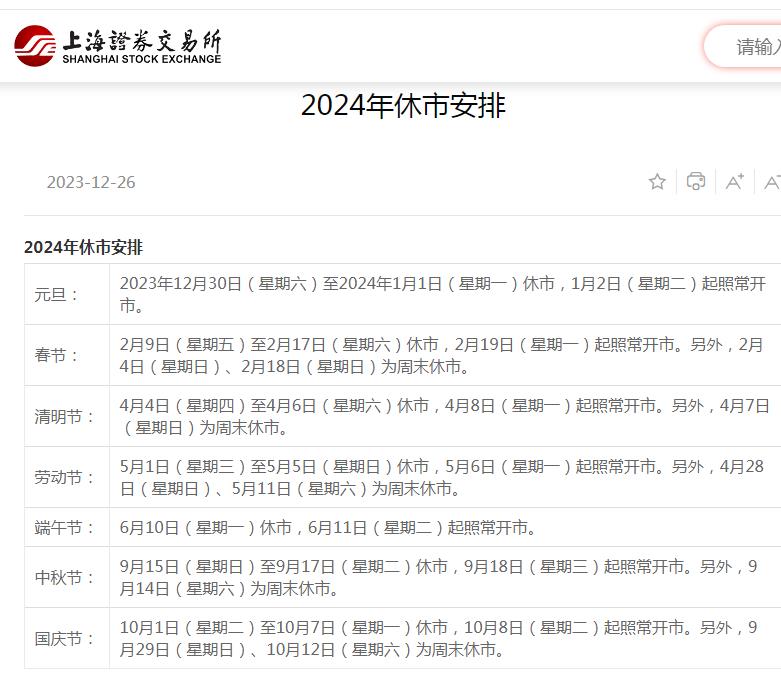Image resolution: width=781 pixels, height=673 pixels.
Task: Click the Shanghai Stock Exchange logo
Action: click(118, 46)
